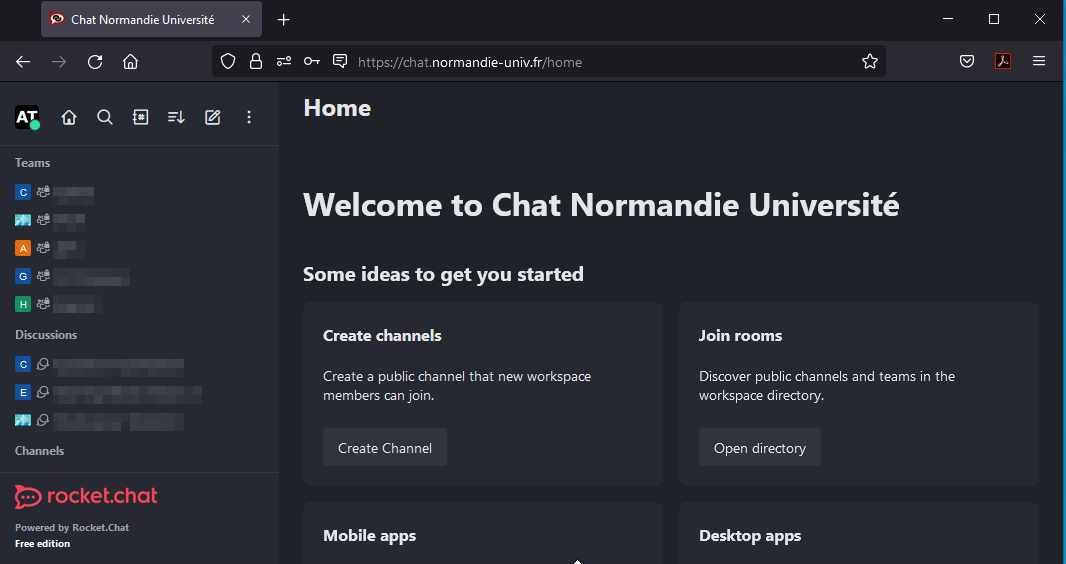Open a new browser tab
Screen dimensions: 1066x564
coord(284,19)
